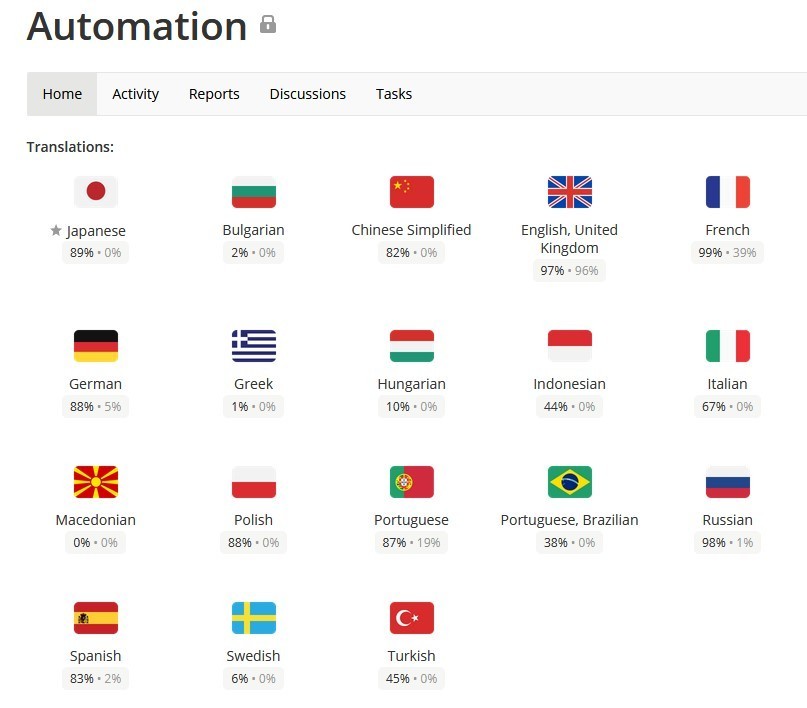The image size is (807, 708).
Task: Click the Germany flag icon
Action: (x=96, y=346)
